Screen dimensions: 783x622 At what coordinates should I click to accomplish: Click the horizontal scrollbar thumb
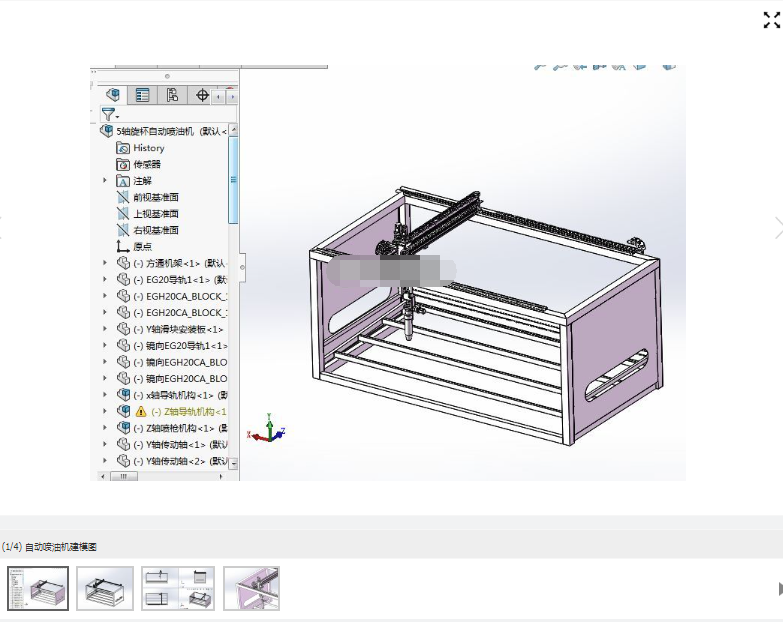(x=123, y=476)
